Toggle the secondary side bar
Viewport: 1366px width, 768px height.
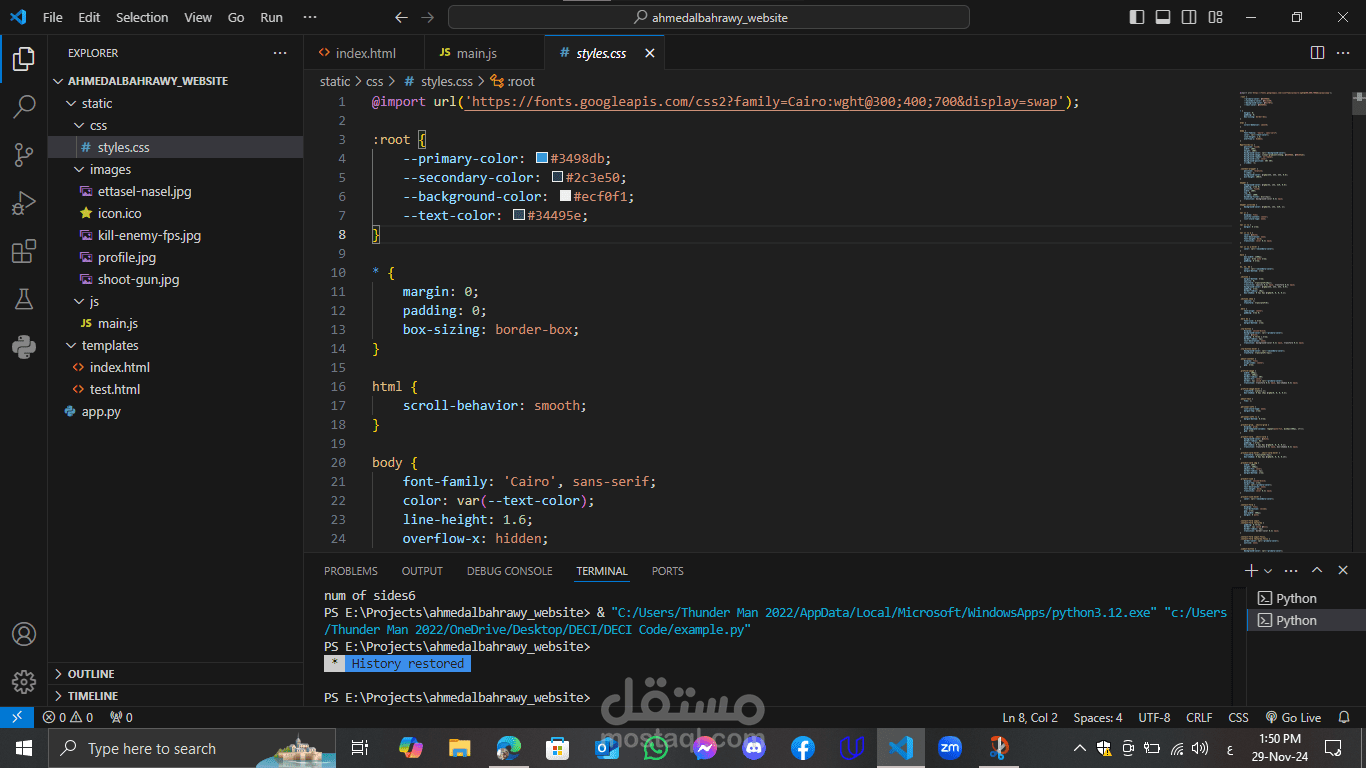coord(1189,17)
